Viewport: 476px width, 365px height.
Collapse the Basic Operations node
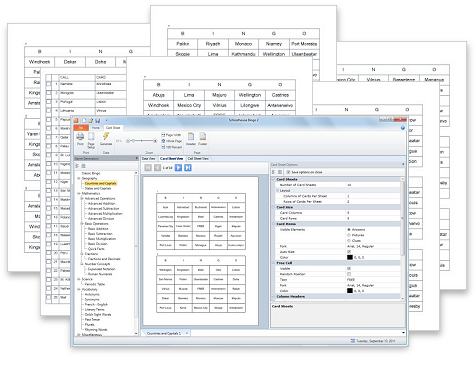[x=82, y=224]
